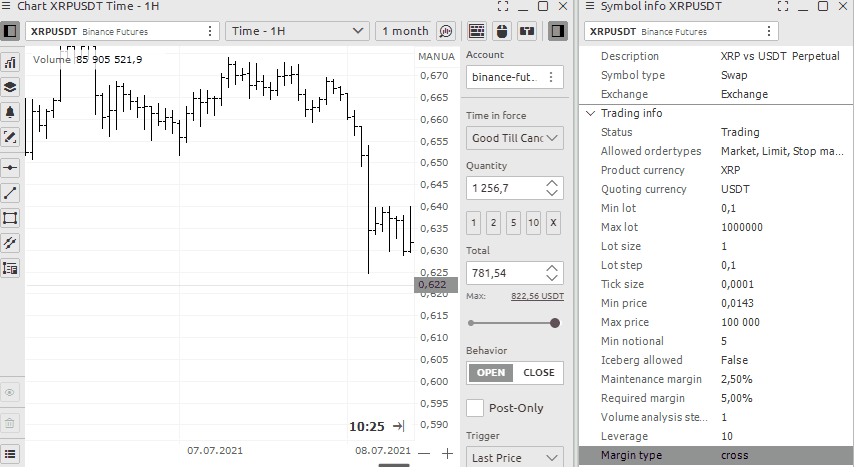Click the 822,56 USDT max link
The height and width of the screenshot is (467, 854).
pyautogui.click(x=537, y=297)
